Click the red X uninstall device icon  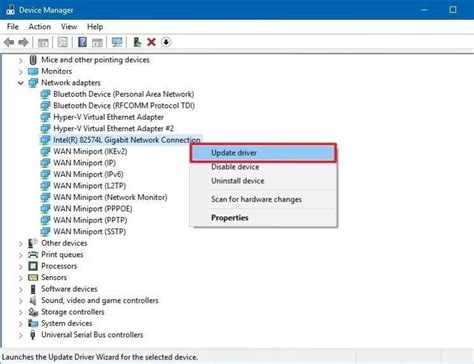click(x=151, y=42)
